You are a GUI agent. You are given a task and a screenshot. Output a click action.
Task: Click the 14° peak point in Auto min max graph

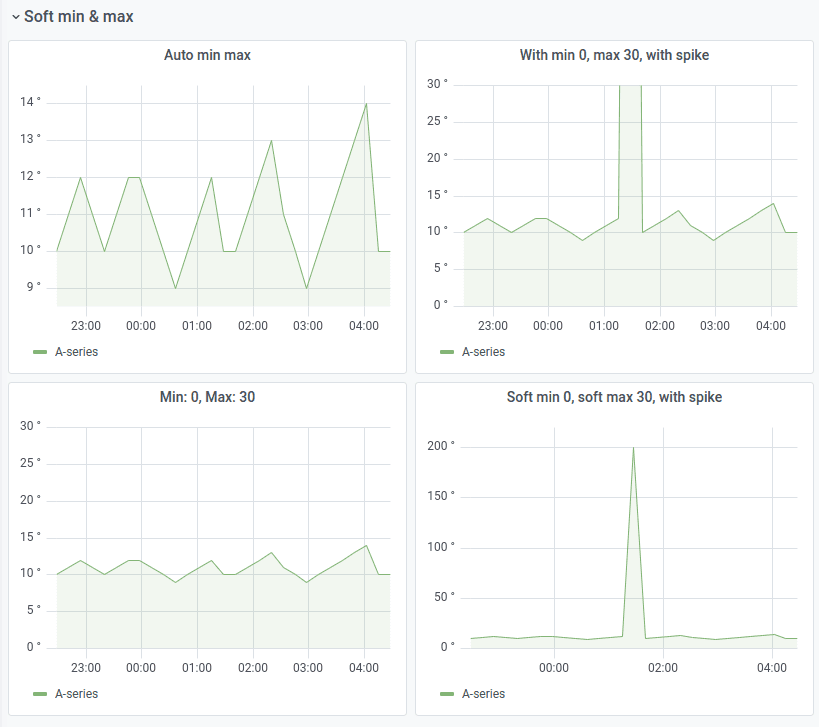click(x=366, y=104)
